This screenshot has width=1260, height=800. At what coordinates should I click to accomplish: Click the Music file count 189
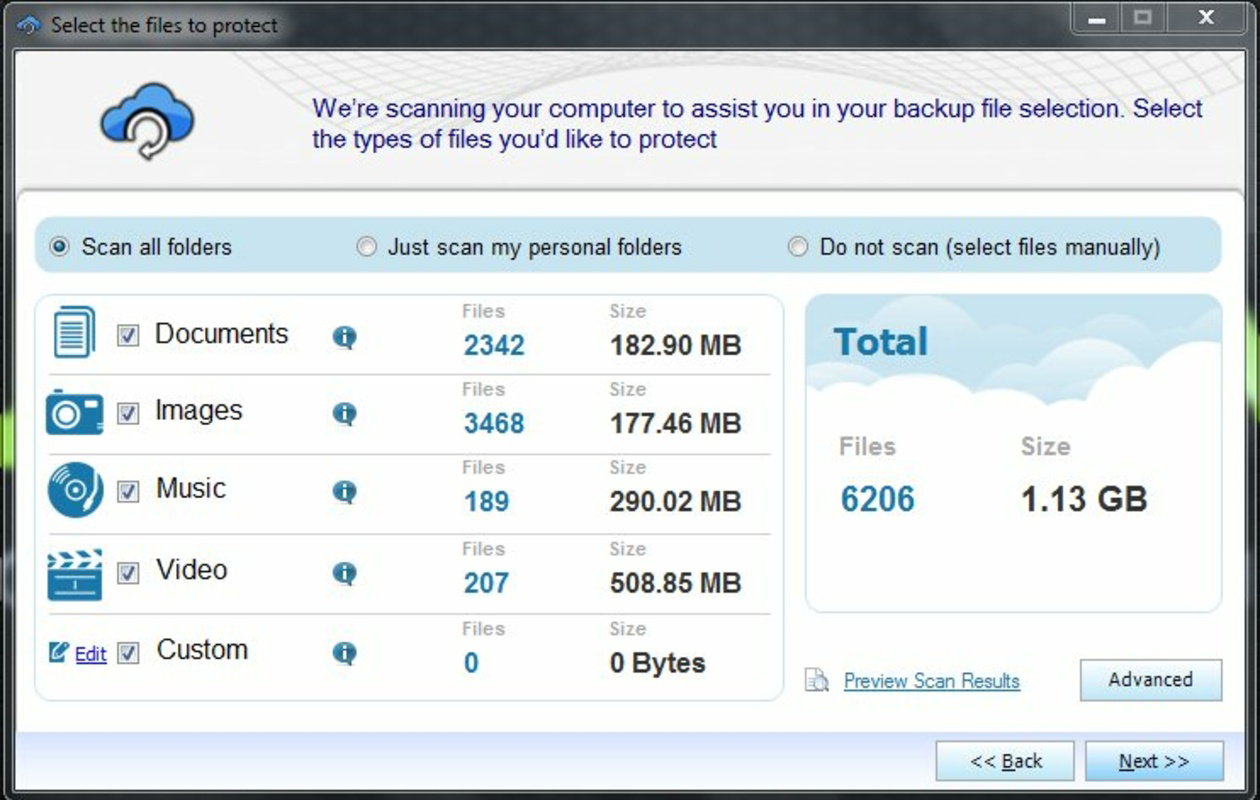(487, 501)
